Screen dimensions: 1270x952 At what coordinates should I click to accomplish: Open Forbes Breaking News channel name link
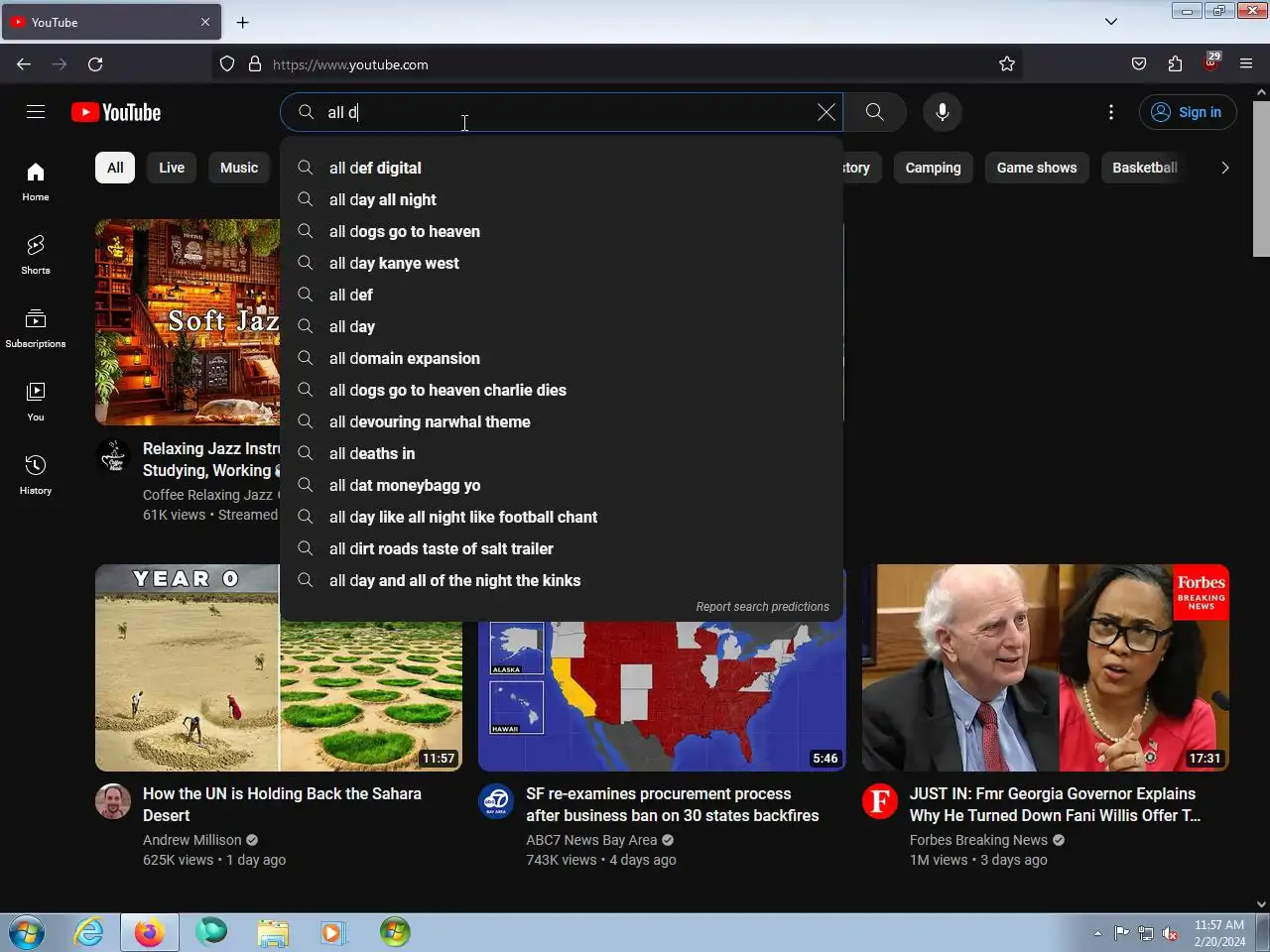click(x=978, y=840)
